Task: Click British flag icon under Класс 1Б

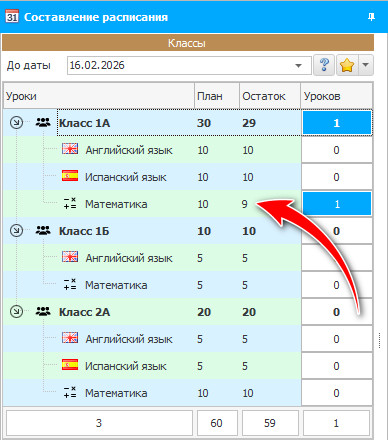Action: click(70, 257)
